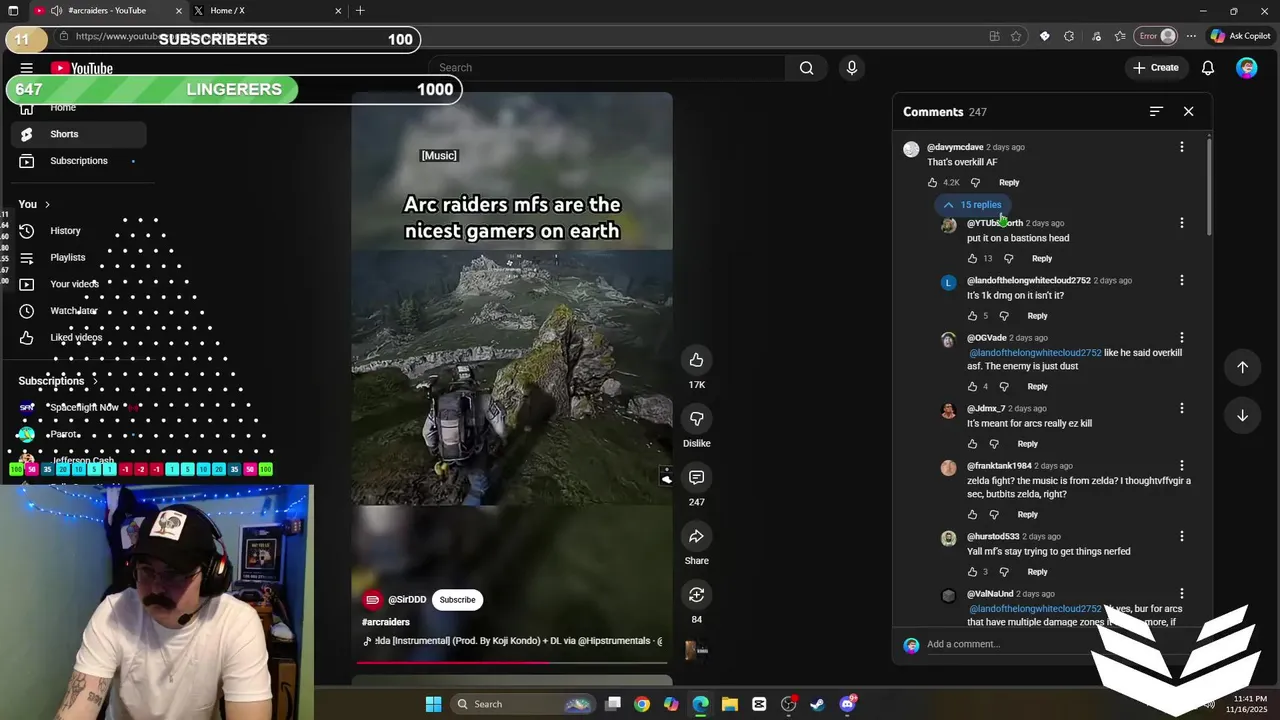Reply to @davymcdave's comment
The width and height of the screenshot is (1280, 720).
pos(1009,183)
